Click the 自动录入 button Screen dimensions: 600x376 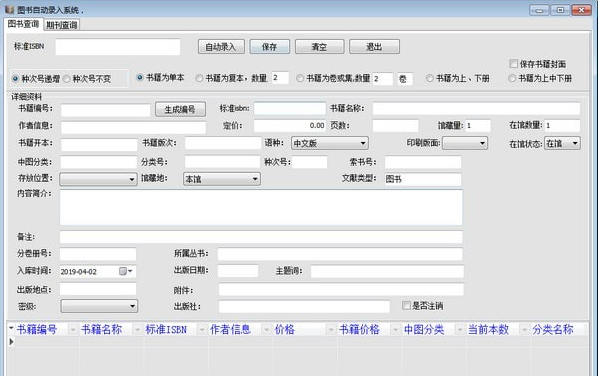(x=221, y=47)
